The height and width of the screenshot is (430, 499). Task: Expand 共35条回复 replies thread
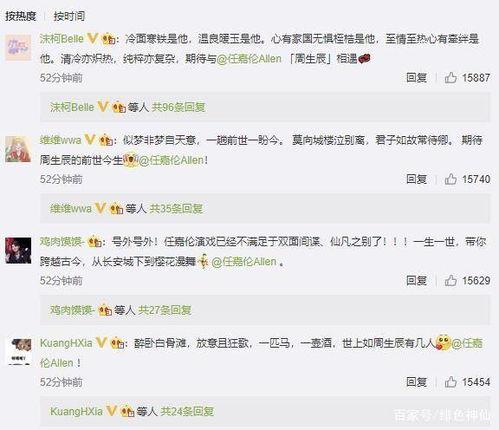176,209
